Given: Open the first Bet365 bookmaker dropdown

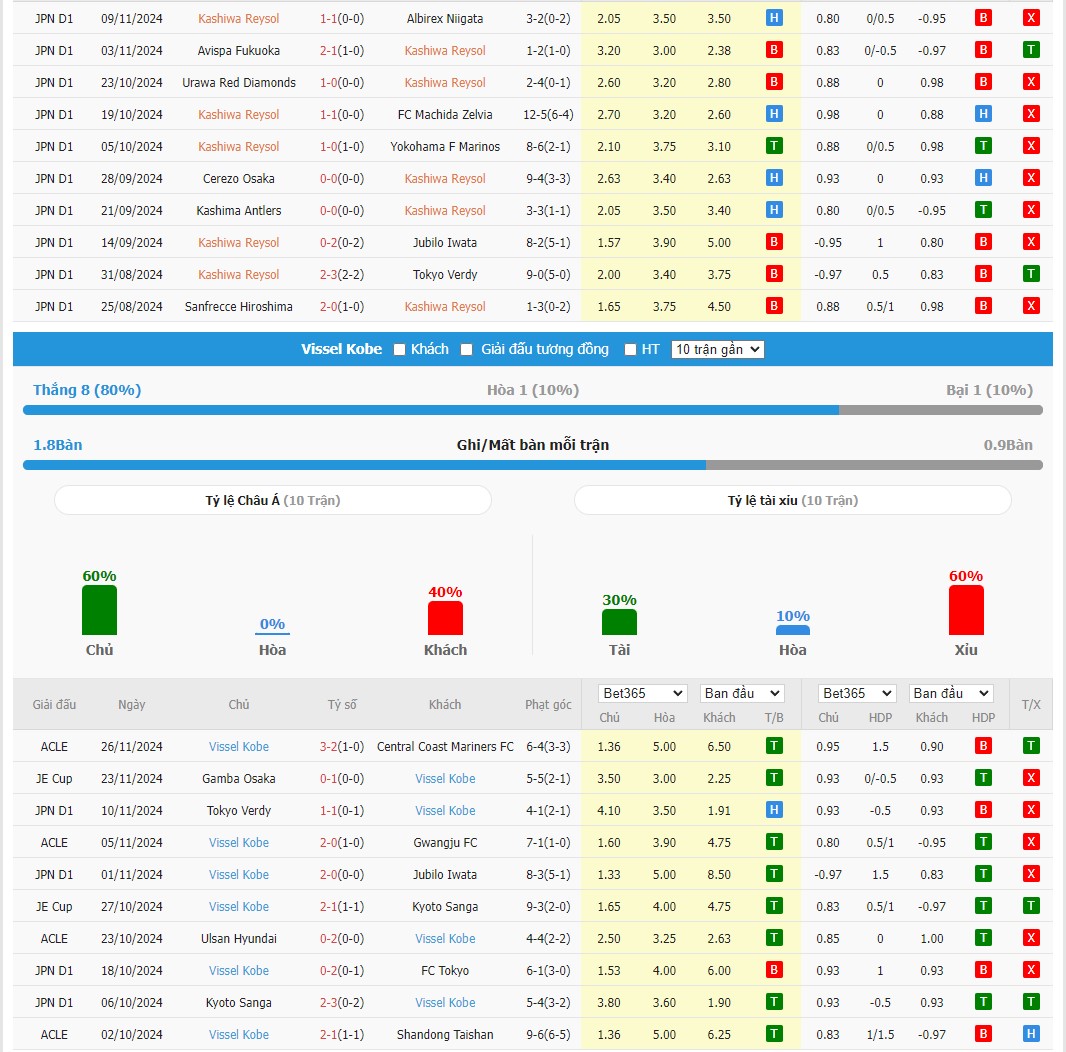Looking at the screenshot, I should coord(642,693).
